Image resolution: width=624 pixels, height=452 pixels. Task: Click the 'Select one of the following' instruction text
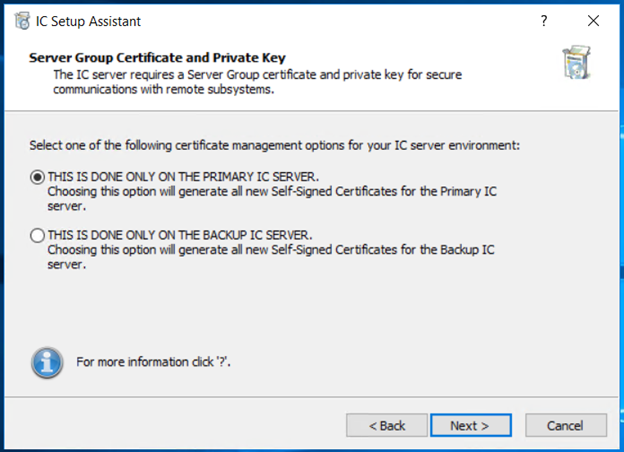click(274, 145)
